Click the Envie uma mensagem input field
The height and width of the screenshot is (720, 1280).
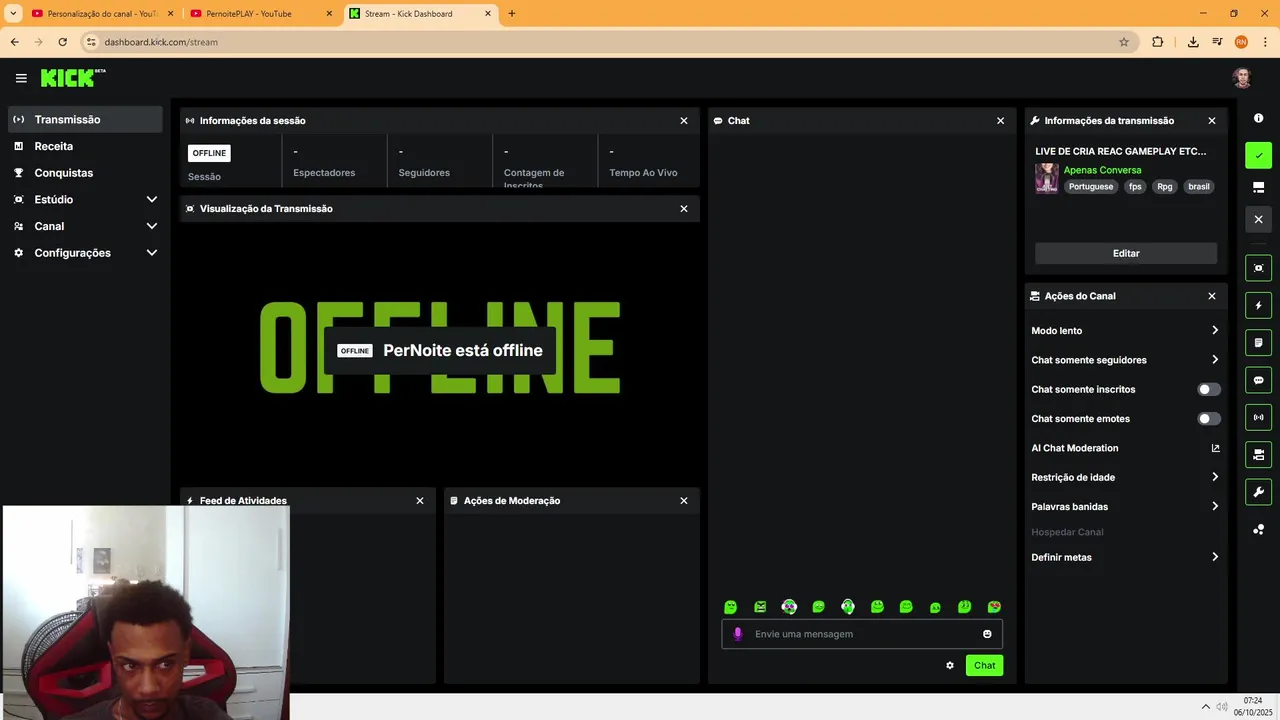(862, 634)
